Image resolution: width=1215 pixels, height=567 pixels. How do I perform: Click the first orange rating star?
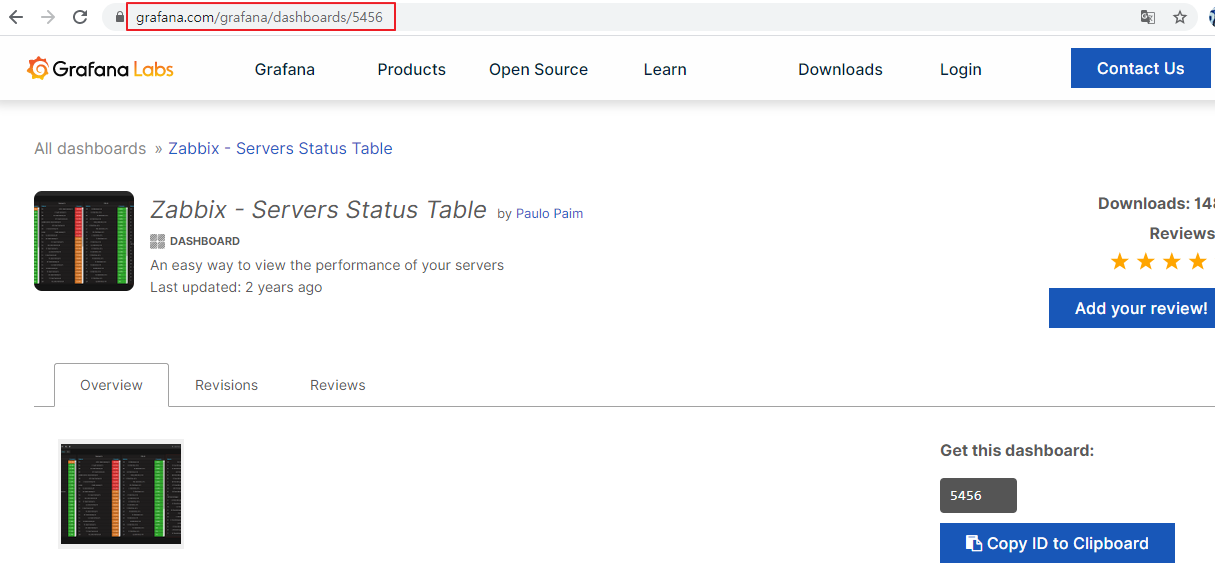(1120, 261)
